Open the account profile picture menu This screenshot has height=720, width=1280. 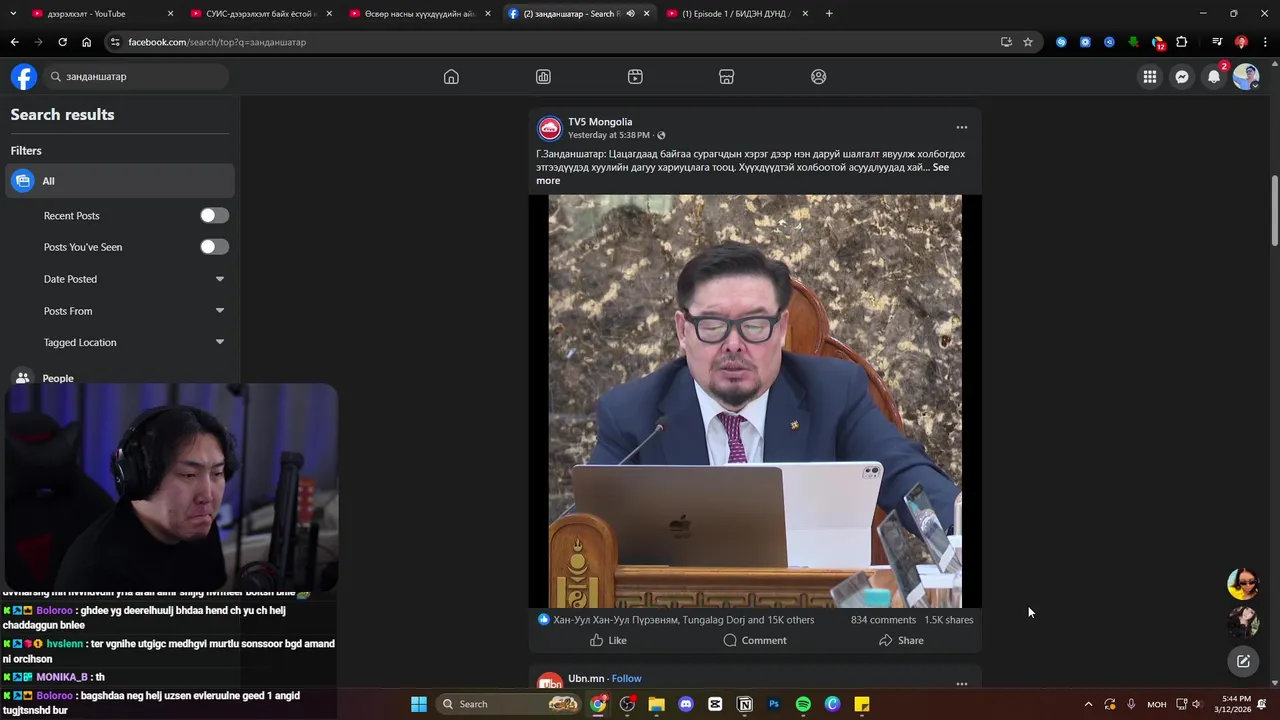click(x=1246, y=77)
